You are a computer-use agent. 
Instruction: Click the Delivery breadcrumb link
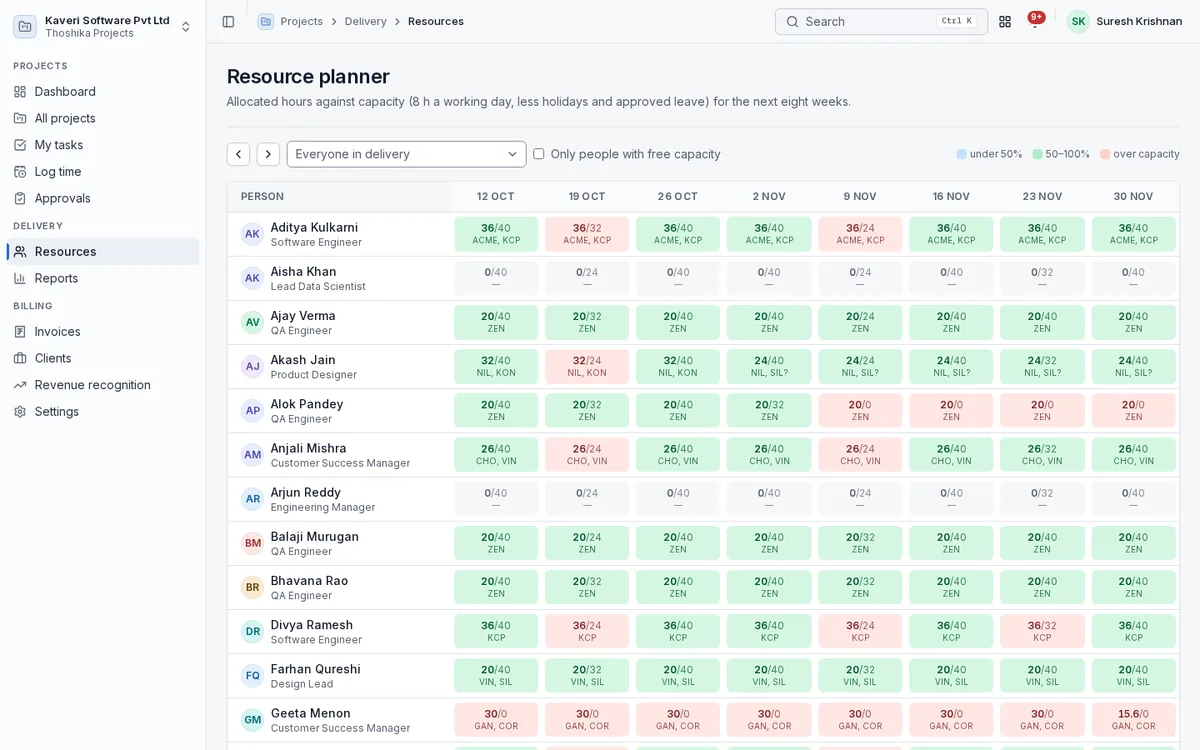(x=366, y=21)
